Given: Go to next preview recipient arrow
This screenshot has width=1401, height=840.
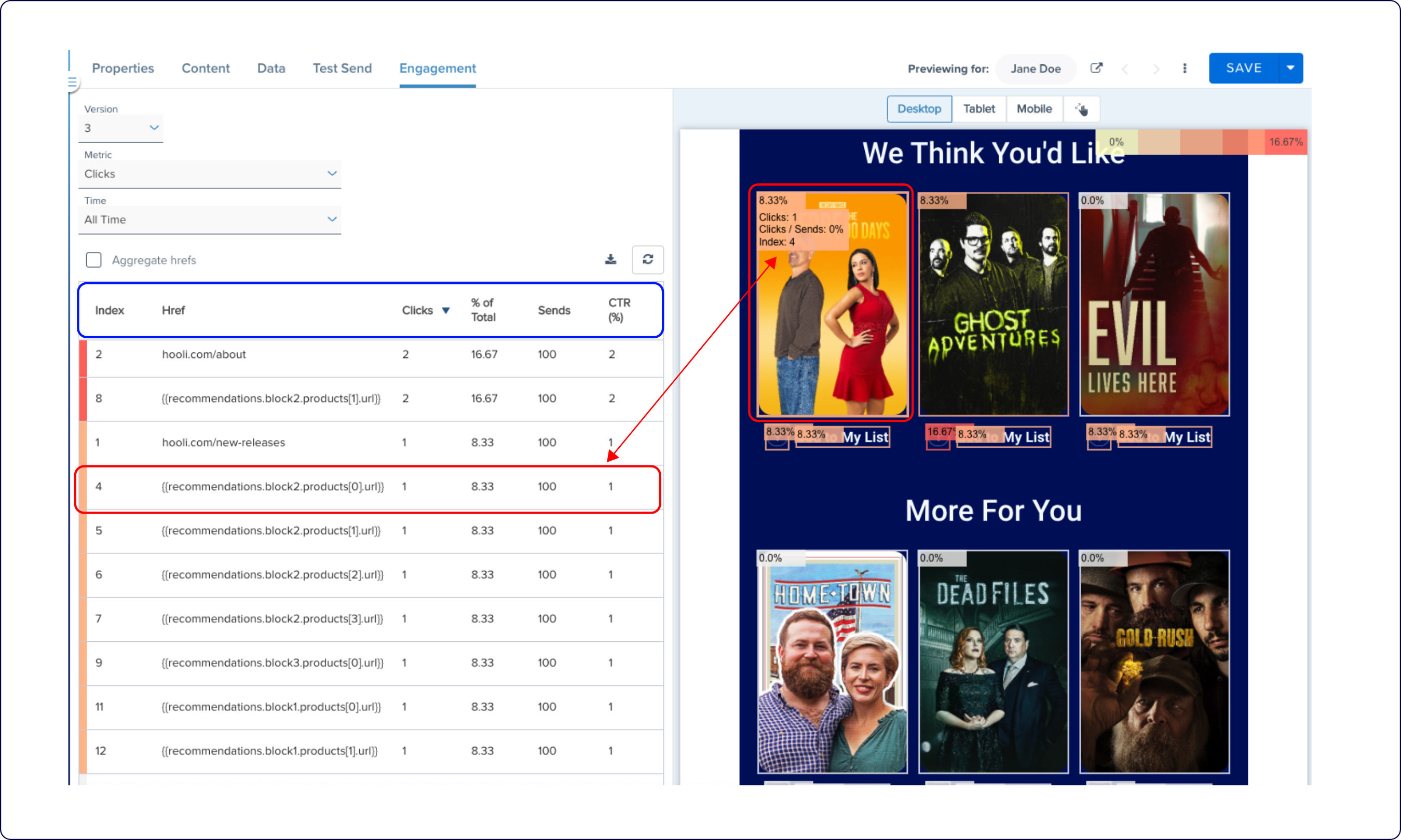Looking at the screenshot, I should tap(1156, 68).
